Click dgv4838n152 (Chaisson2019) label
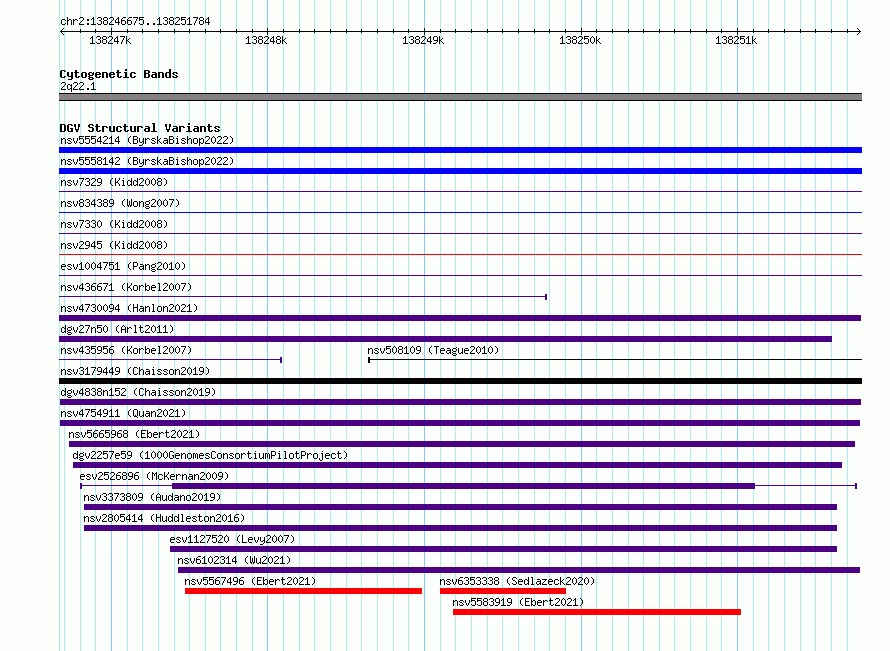This screenshot has height=651, width=890. (x=138, y=392)
